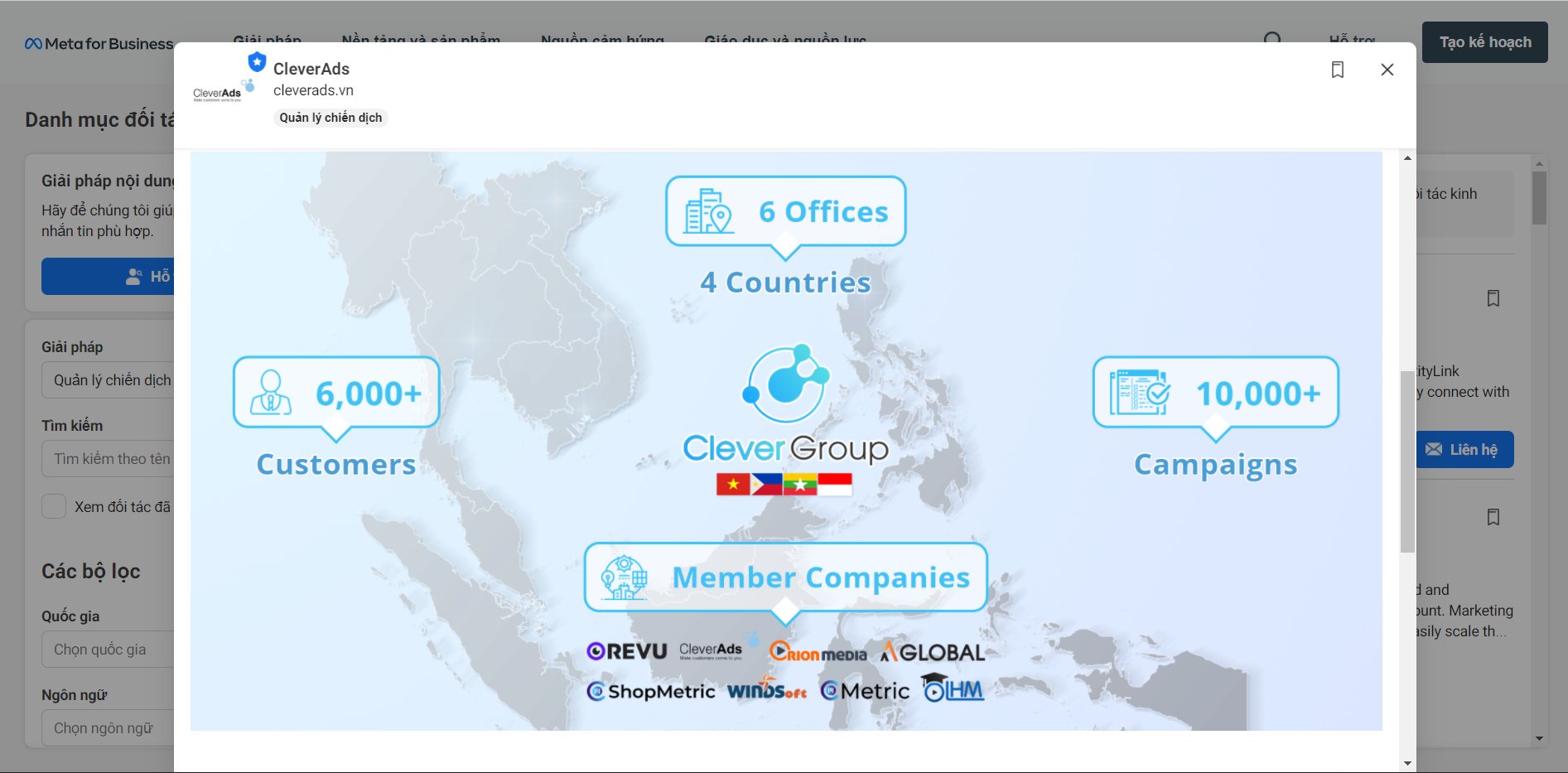Close the CleverAds partner dialog

coord(1387,70)
